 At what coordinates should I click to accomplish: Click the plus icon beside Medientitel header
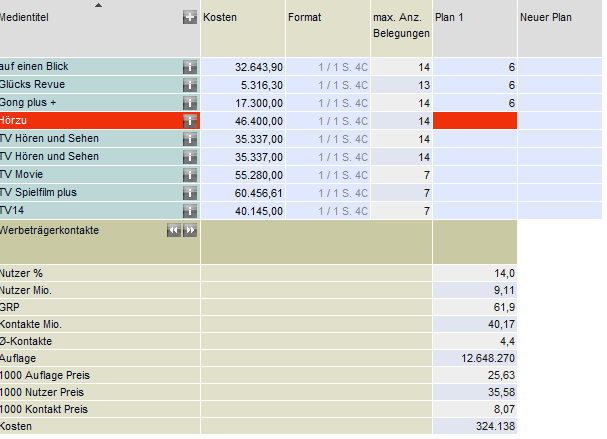[190, 17]
